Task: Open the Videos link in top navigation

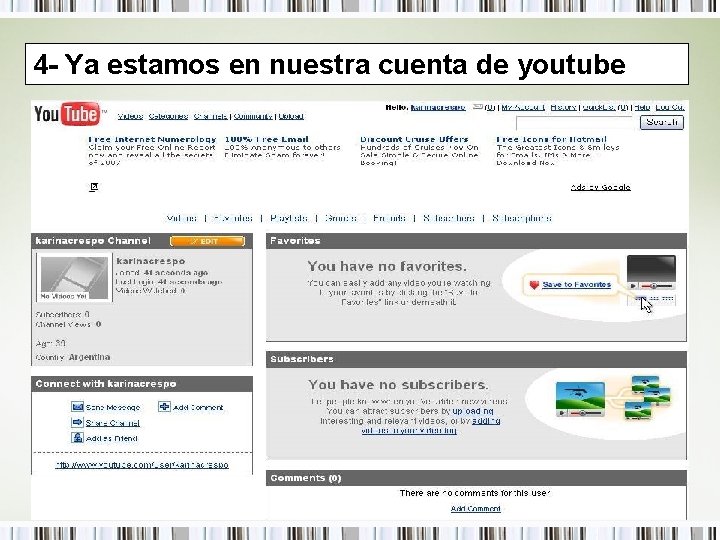Action: 130,116
